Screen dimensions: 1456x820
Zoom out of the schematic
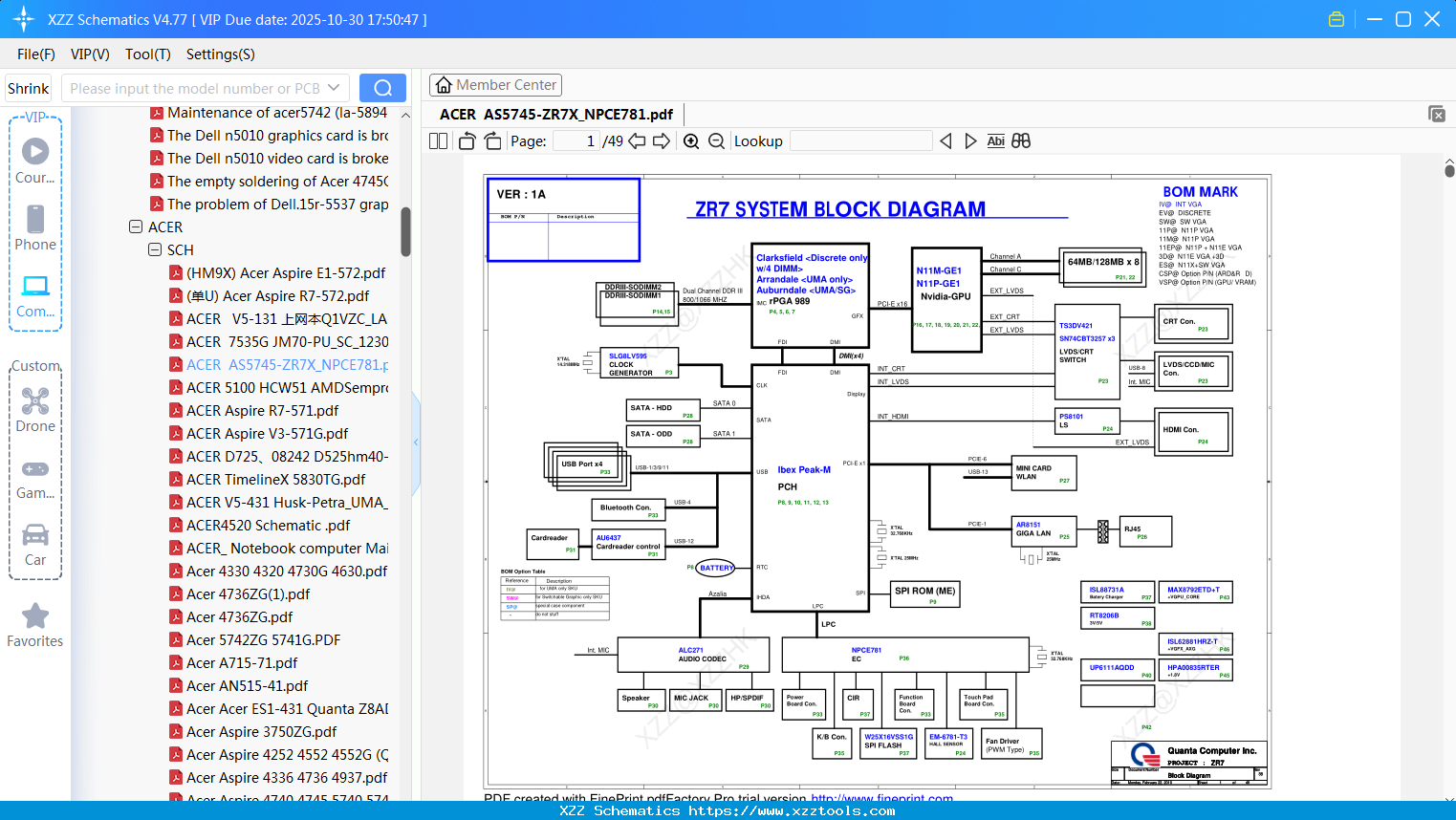pos(716,141)
